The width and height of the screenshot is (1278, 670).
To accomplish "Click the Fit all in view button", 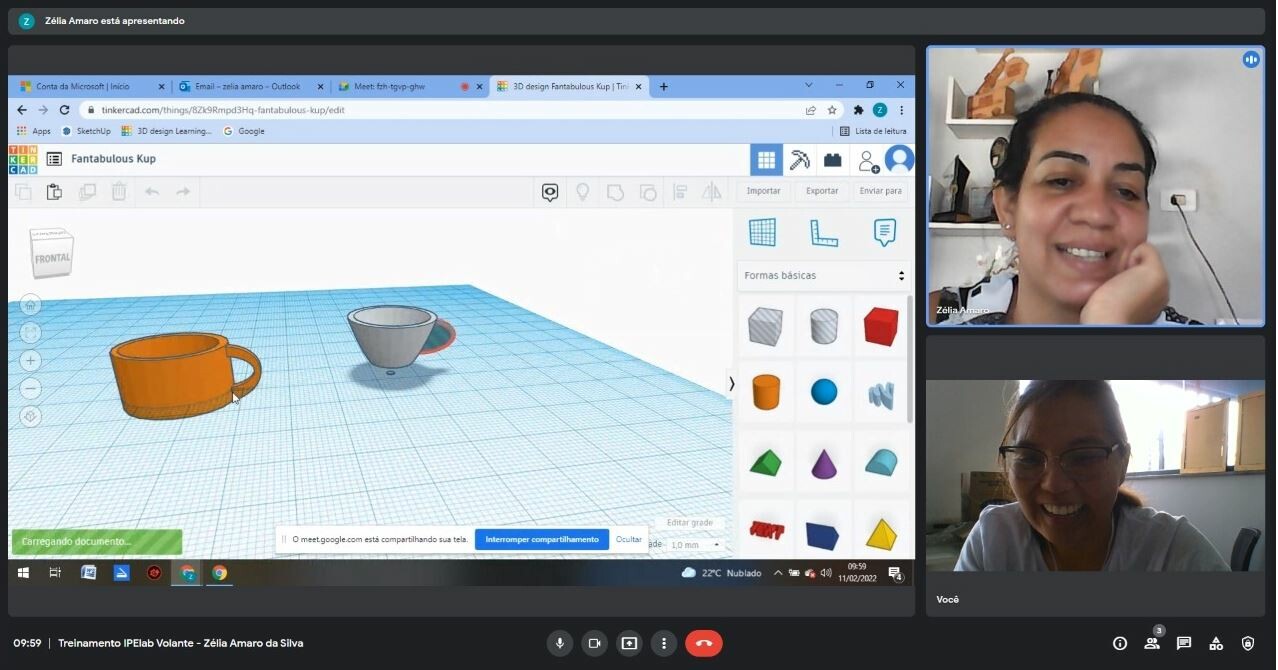I will click(30, 333).
